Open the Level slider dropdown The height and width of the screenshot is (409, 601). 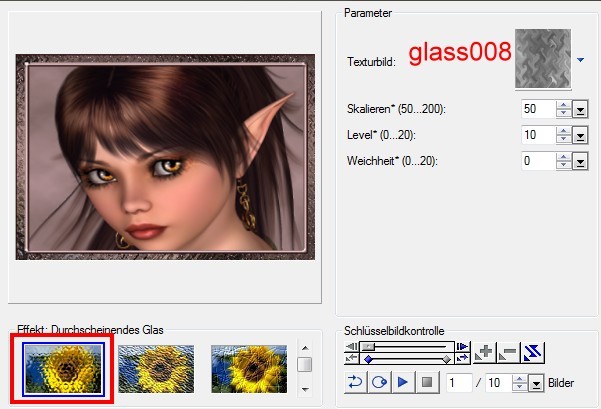tap(580, 135)
